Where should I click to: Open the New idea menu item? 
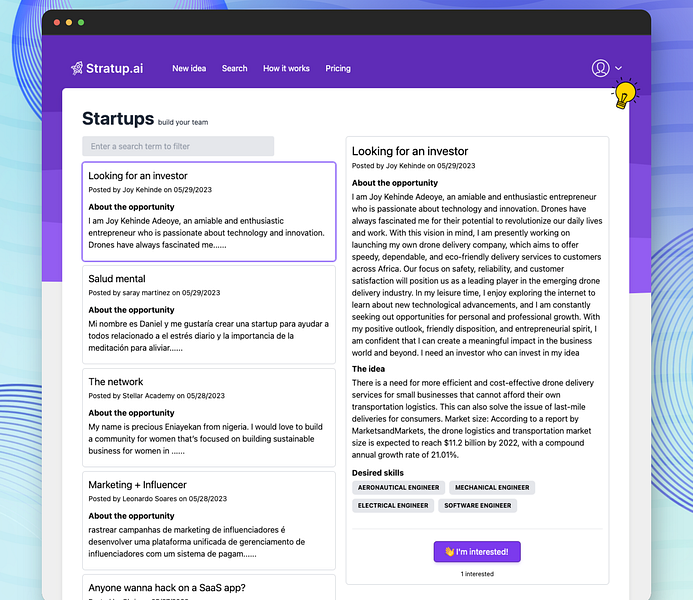(x=189, y=68)
